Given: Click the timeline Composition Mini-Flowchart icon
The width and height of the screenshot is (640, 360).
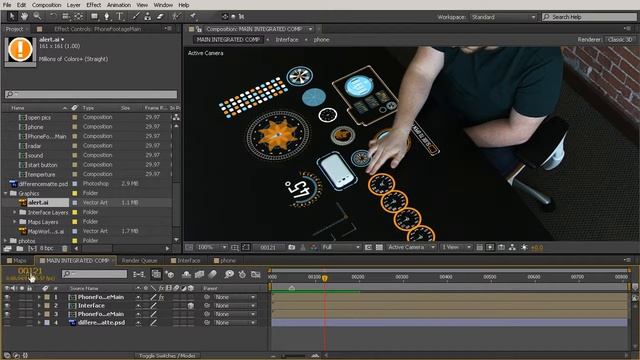Looking at the screenshot, I should coord(139,274).
